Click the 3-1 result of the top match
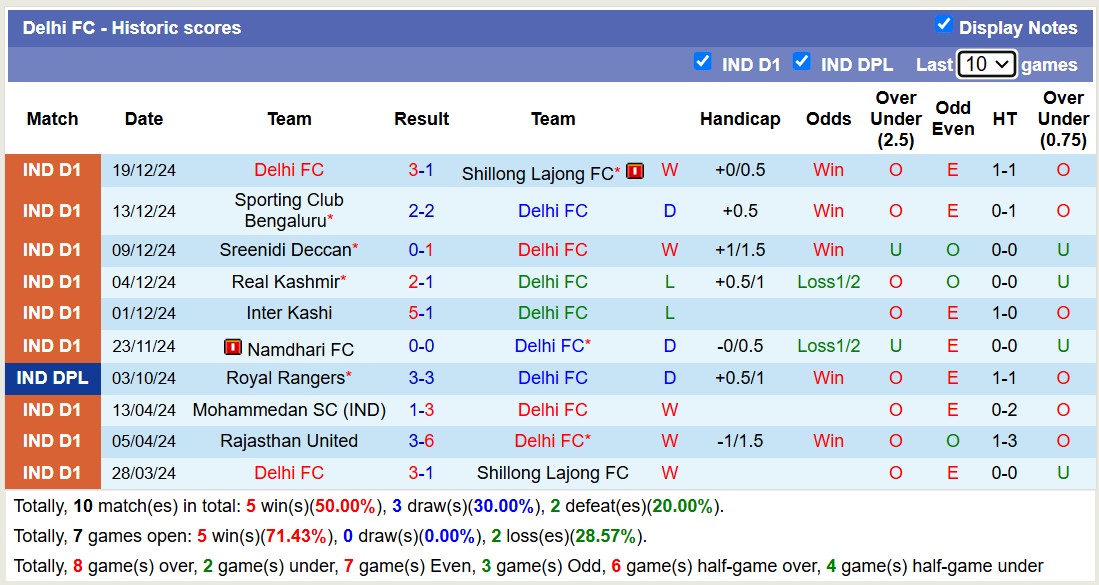 (x=421, y=170)
